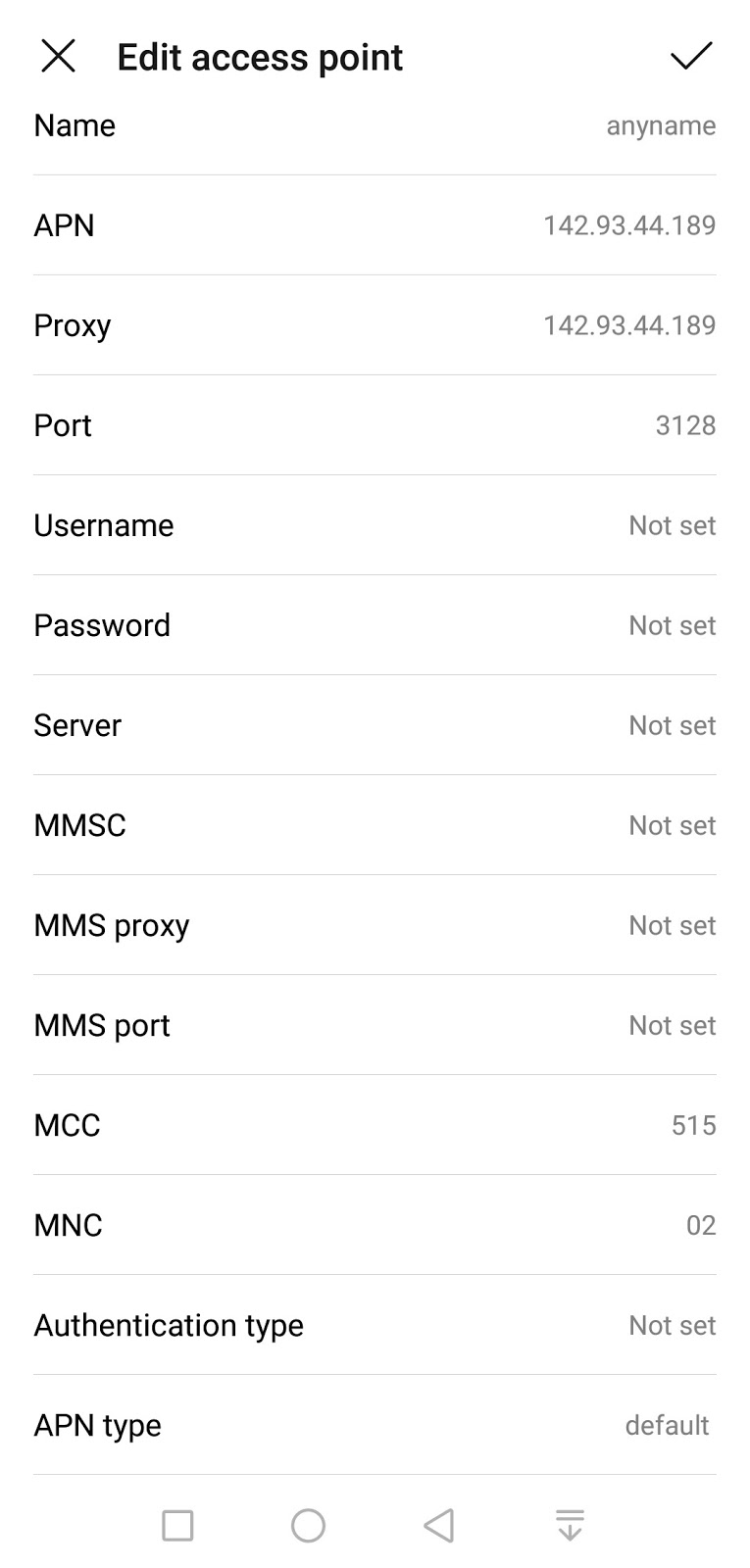Edit the MNC code 02
The image size is (750, 1568).
tap(375, 1225)
